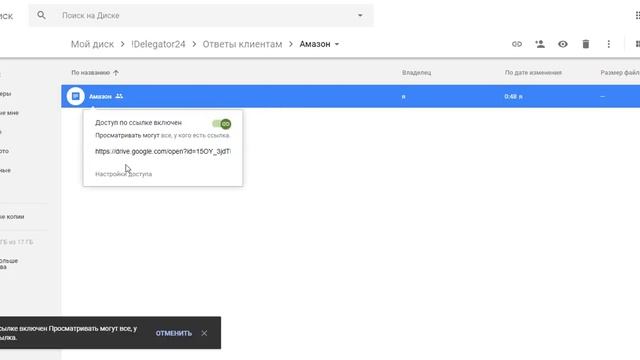Click the 0:48 modification time cell
The height and width of the screenshot is (360, 640).
pyautogui.click(x=513, y=97)
